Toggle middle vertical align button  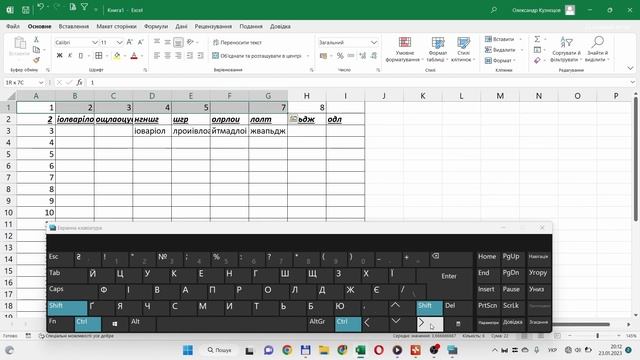(168, 42)
